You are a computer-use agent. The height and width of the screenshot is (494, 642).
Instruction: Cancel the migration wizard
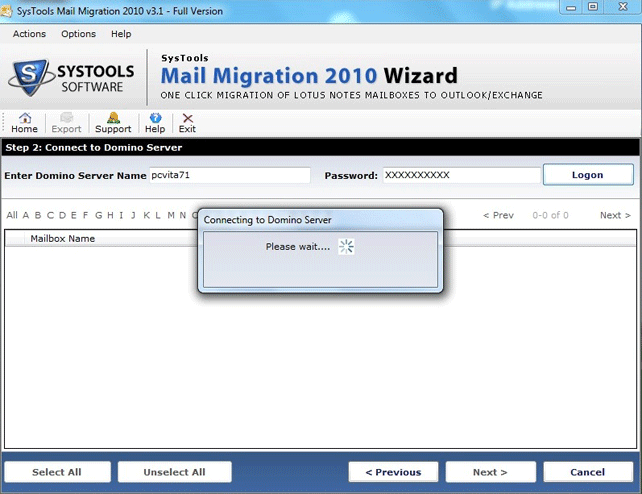pos(588,472)
